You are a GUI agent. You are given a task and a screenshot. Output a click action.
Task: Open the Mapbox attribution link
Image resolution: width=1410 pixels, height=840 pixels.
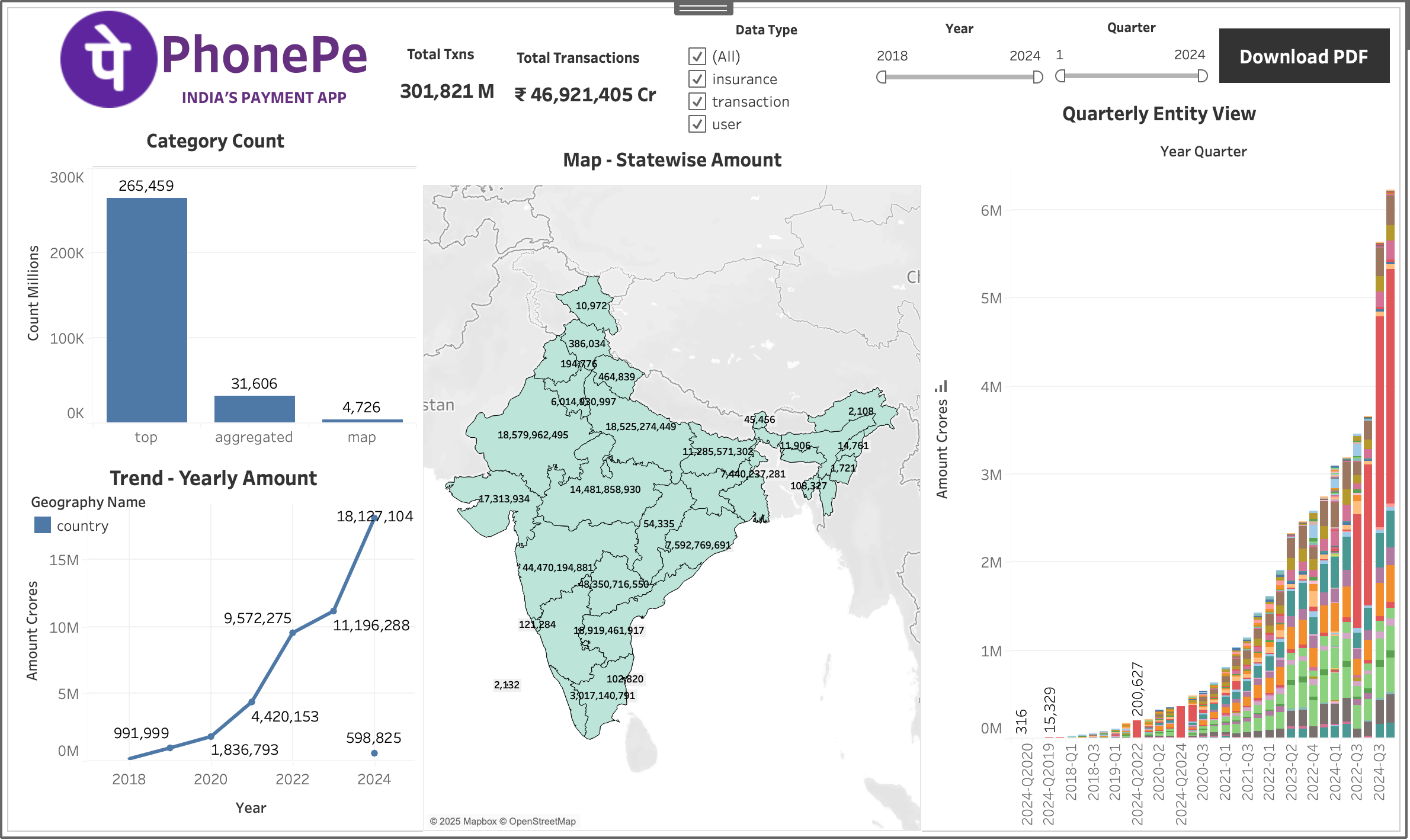[463, 821]
